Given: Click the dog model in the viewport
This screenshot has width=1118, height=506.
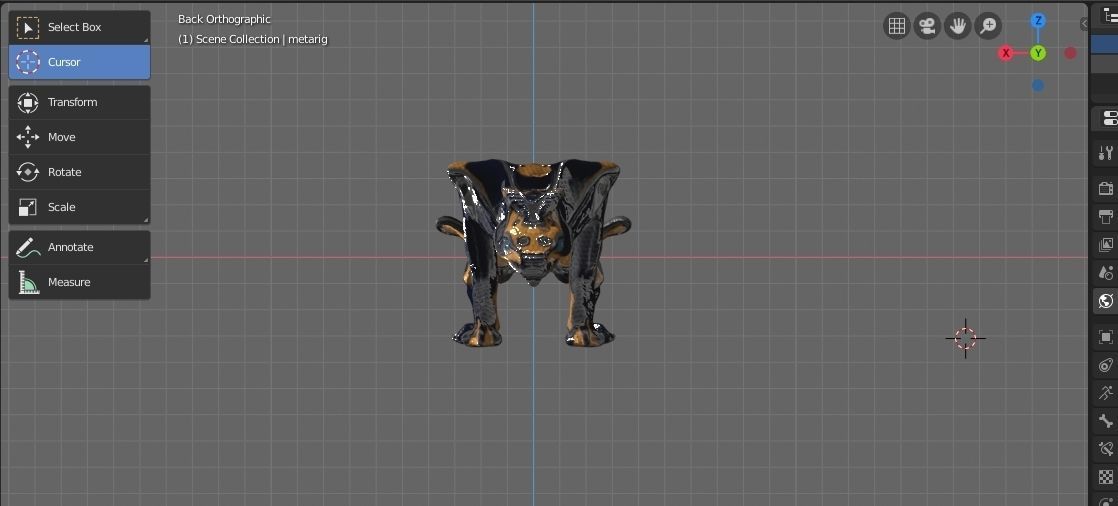Looking at the screenshot, I should 533,253.
